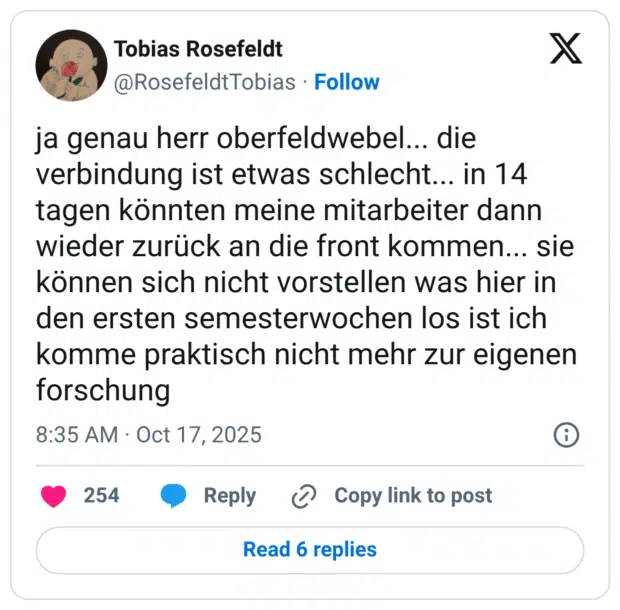Click the Oct 17, 2025 date
The width and height of the screenshot is (620, 610).
[x=199, y=435]
